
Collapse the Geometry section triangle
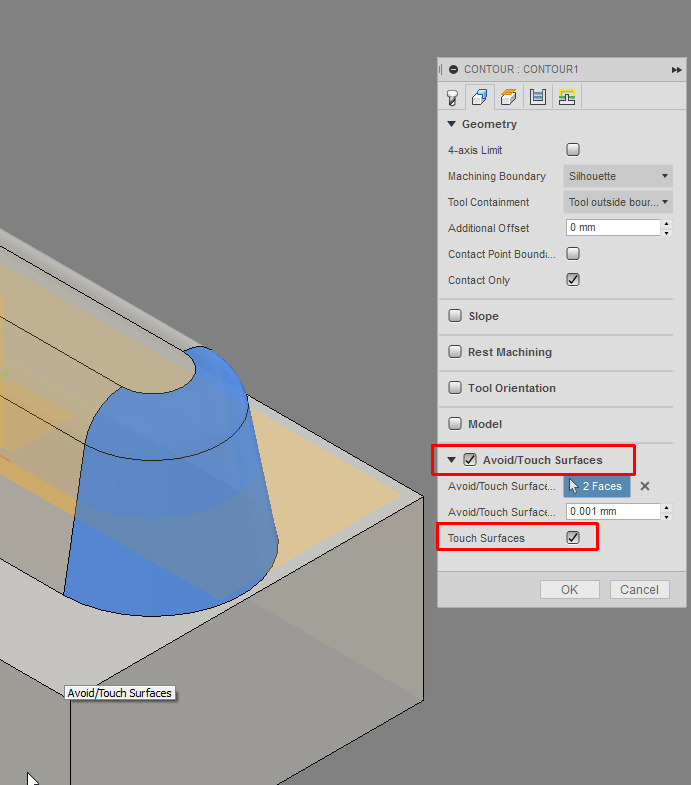point(451,124)
